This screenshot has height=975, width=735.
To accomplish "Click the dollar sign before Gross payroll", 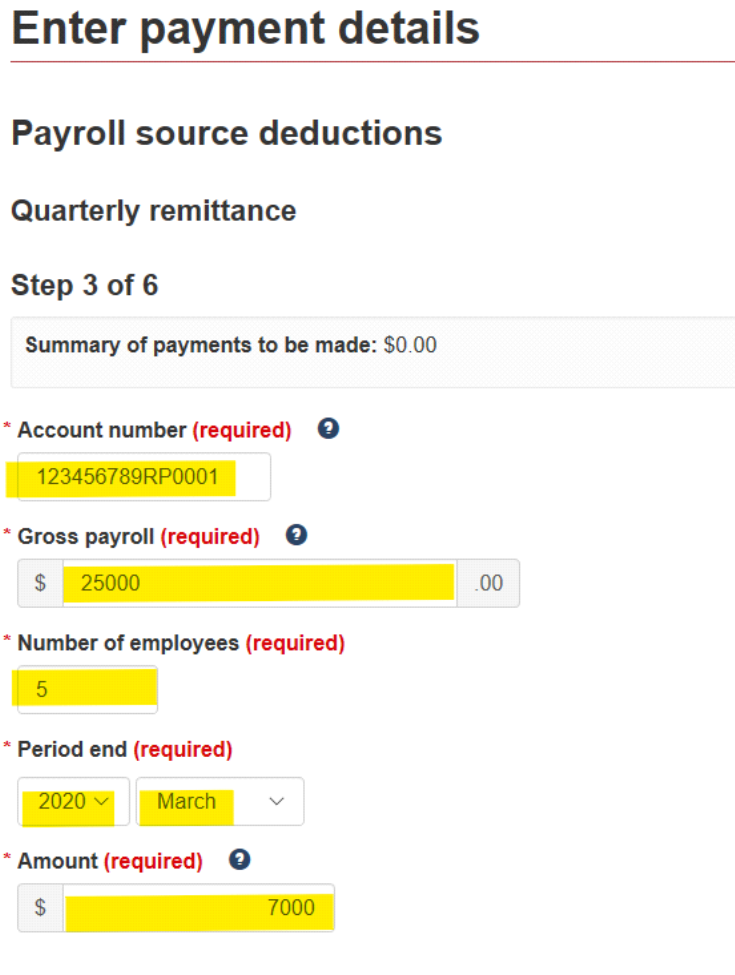I will pos(40,583).
